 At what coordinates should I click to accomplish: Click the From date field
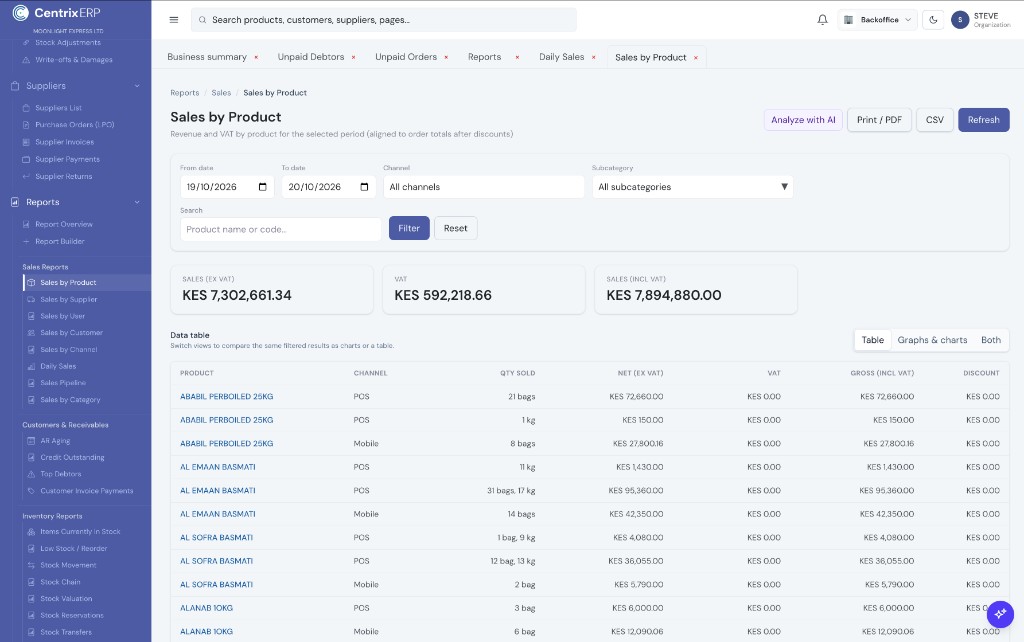click(x=227, y=187)
